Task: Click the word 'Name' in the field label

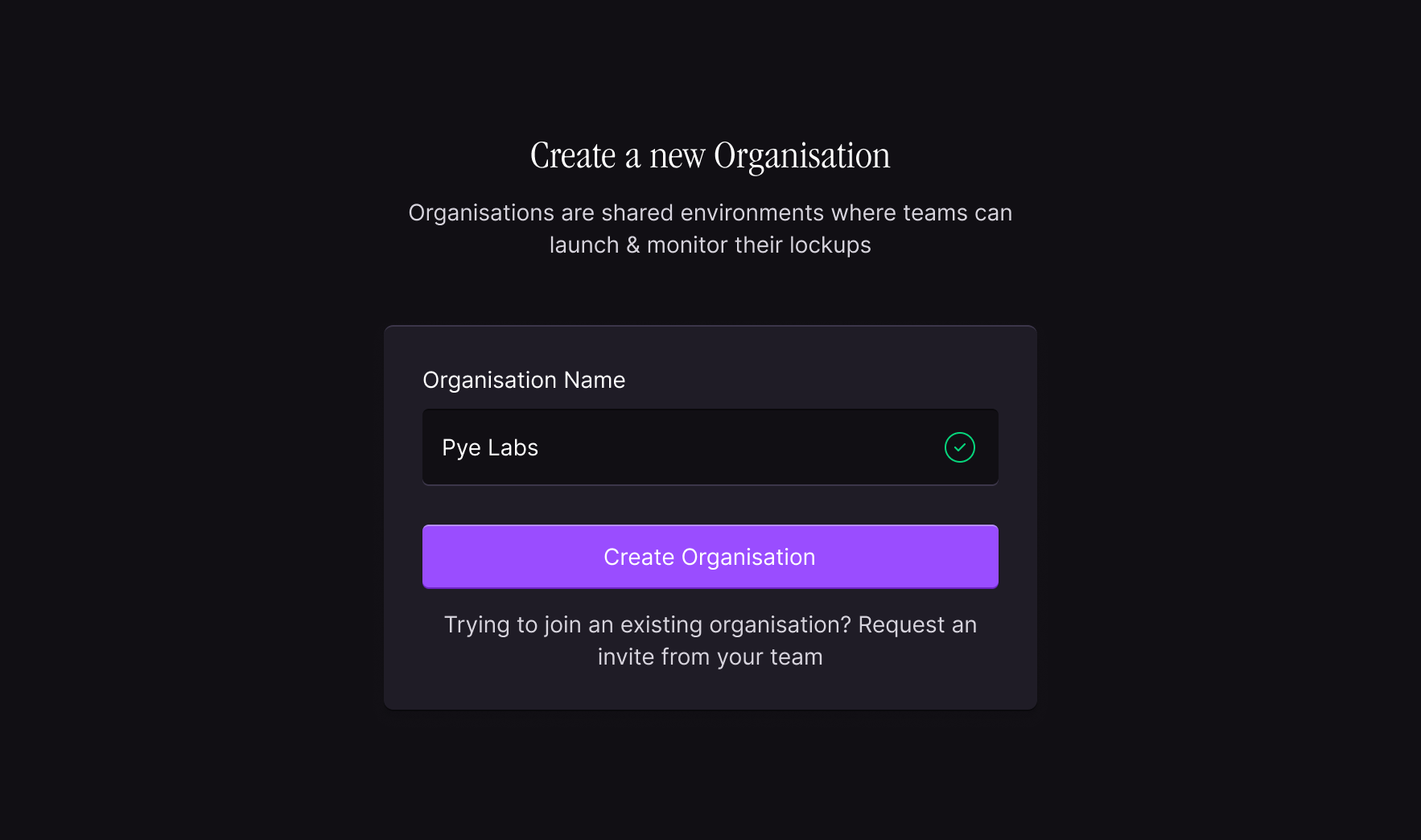Action: point(595,380)
